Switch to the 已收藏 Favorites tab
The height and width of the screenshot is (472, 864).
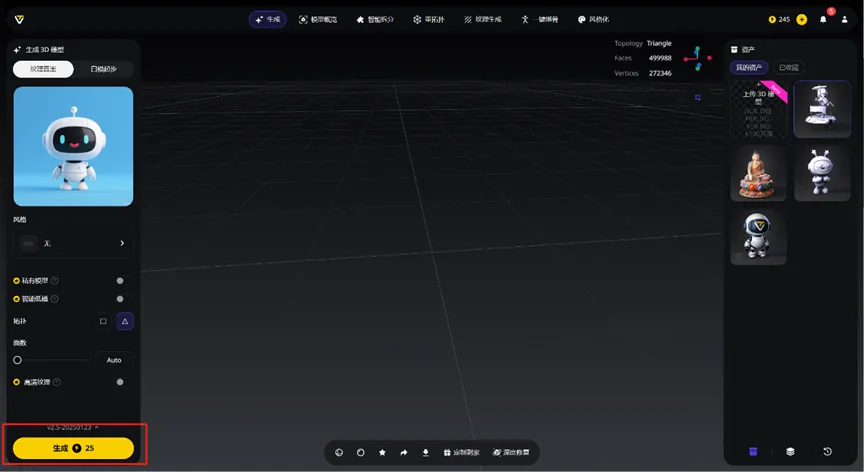tap(789, 67)
